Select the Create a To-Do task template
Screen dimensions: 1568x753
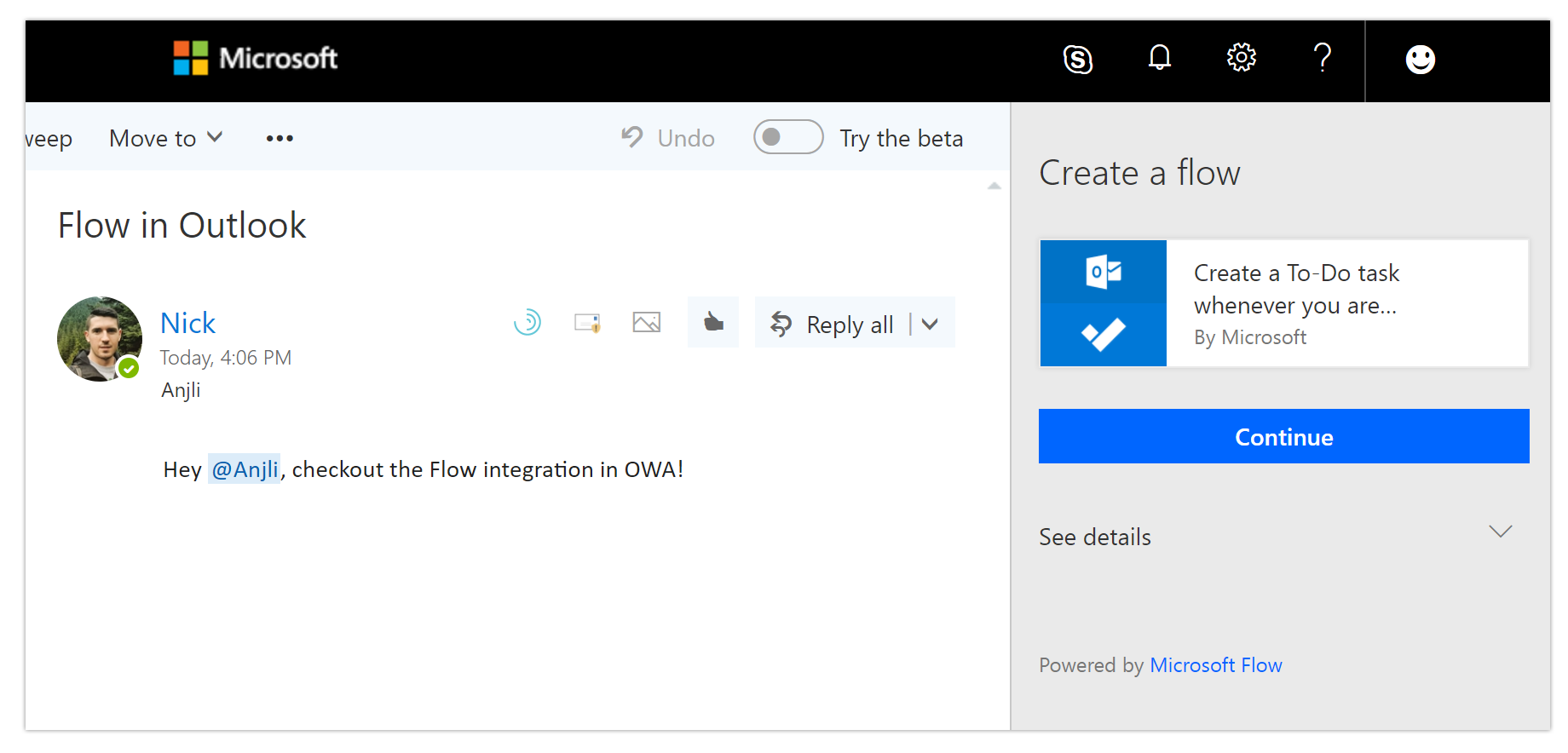click(1283, 303)
